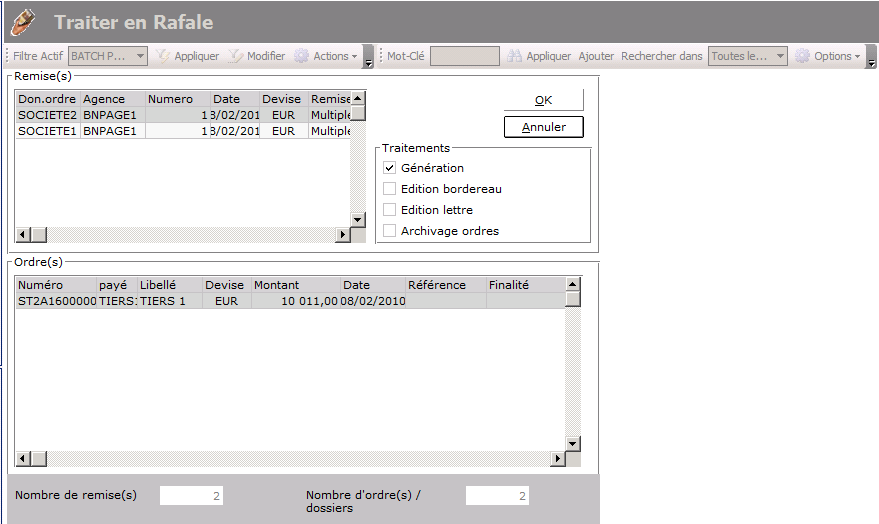Viewport: 879px width, 524px height.
Task: Click into the Mot-Clé text field
Action: coord(464,57)
